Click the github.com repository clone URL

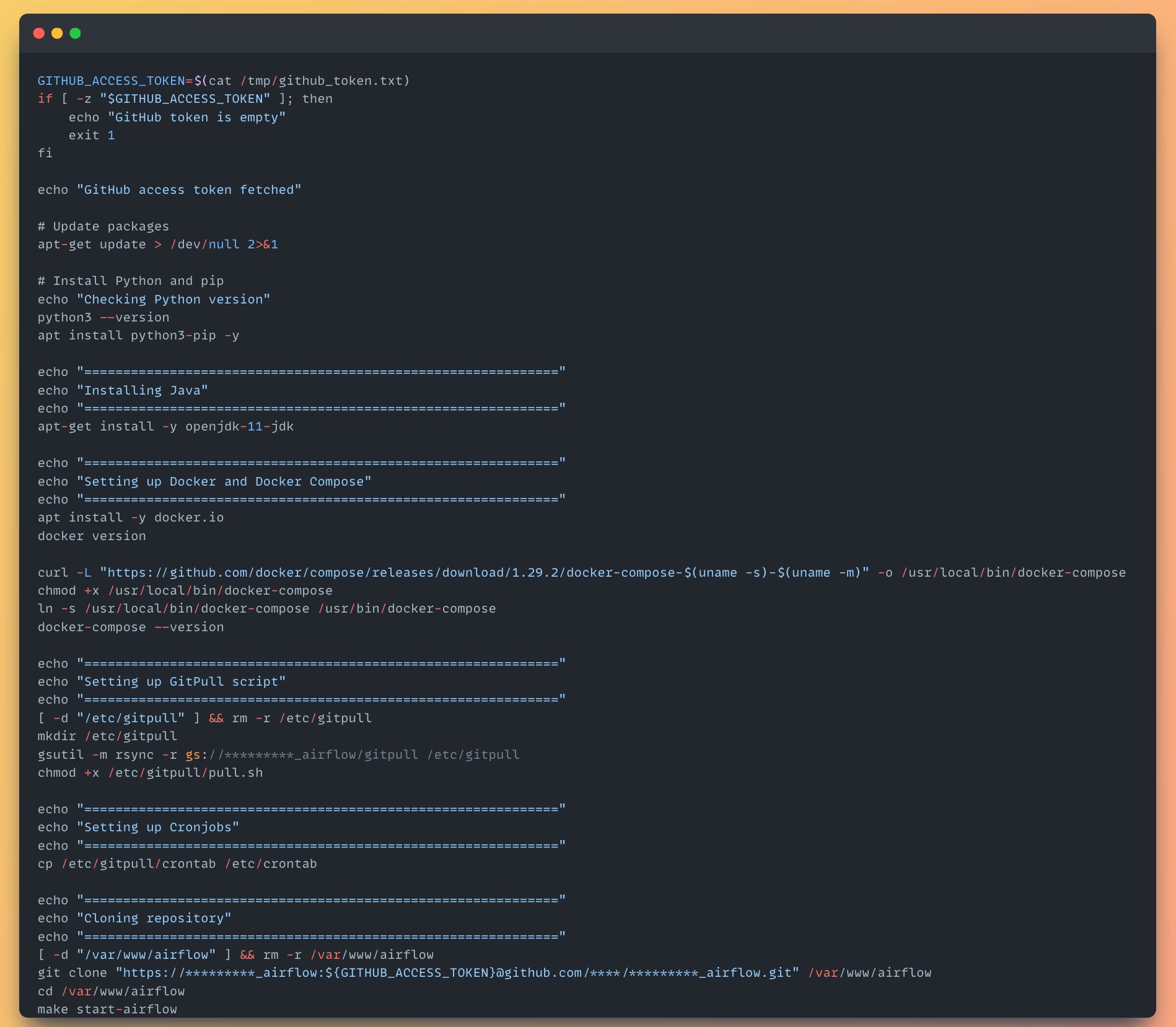(459, 972)
